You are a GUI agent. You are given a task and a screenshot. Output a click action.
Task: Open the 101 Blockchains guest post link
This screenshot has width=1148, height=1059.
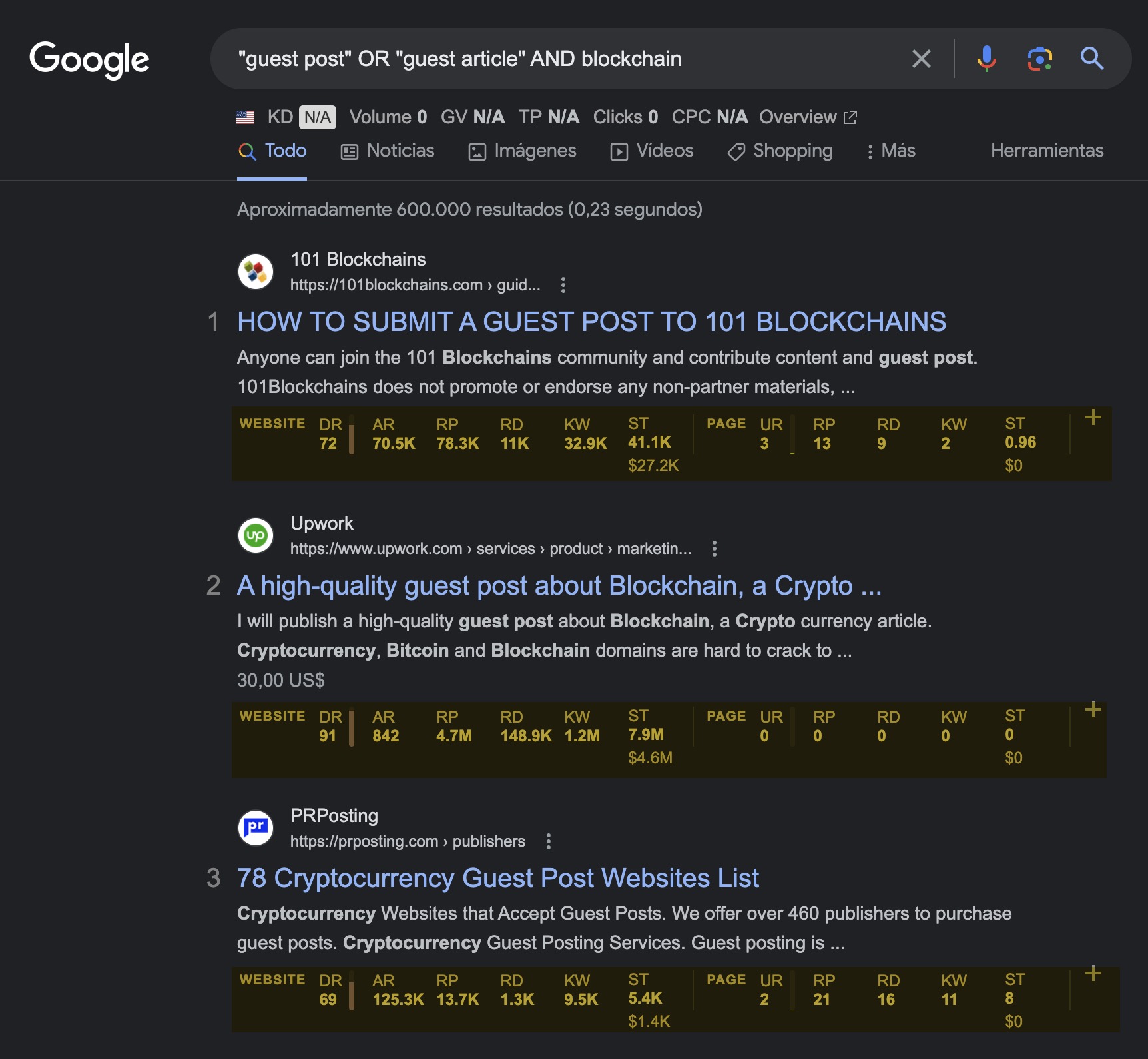pos(591,322)
